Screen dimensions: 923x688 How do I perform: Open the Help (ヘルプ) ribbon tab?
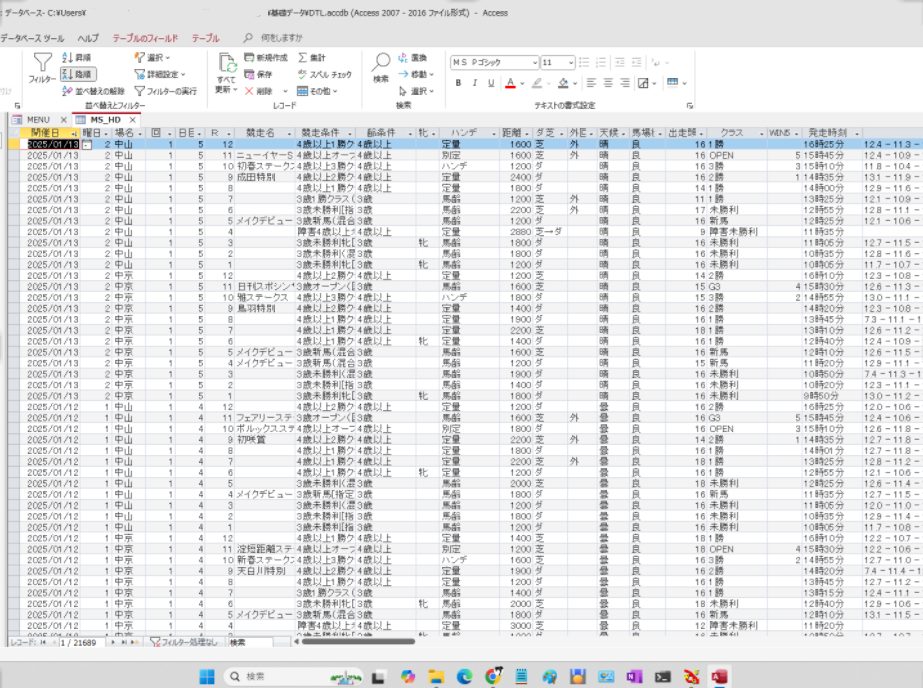[89, 38]
